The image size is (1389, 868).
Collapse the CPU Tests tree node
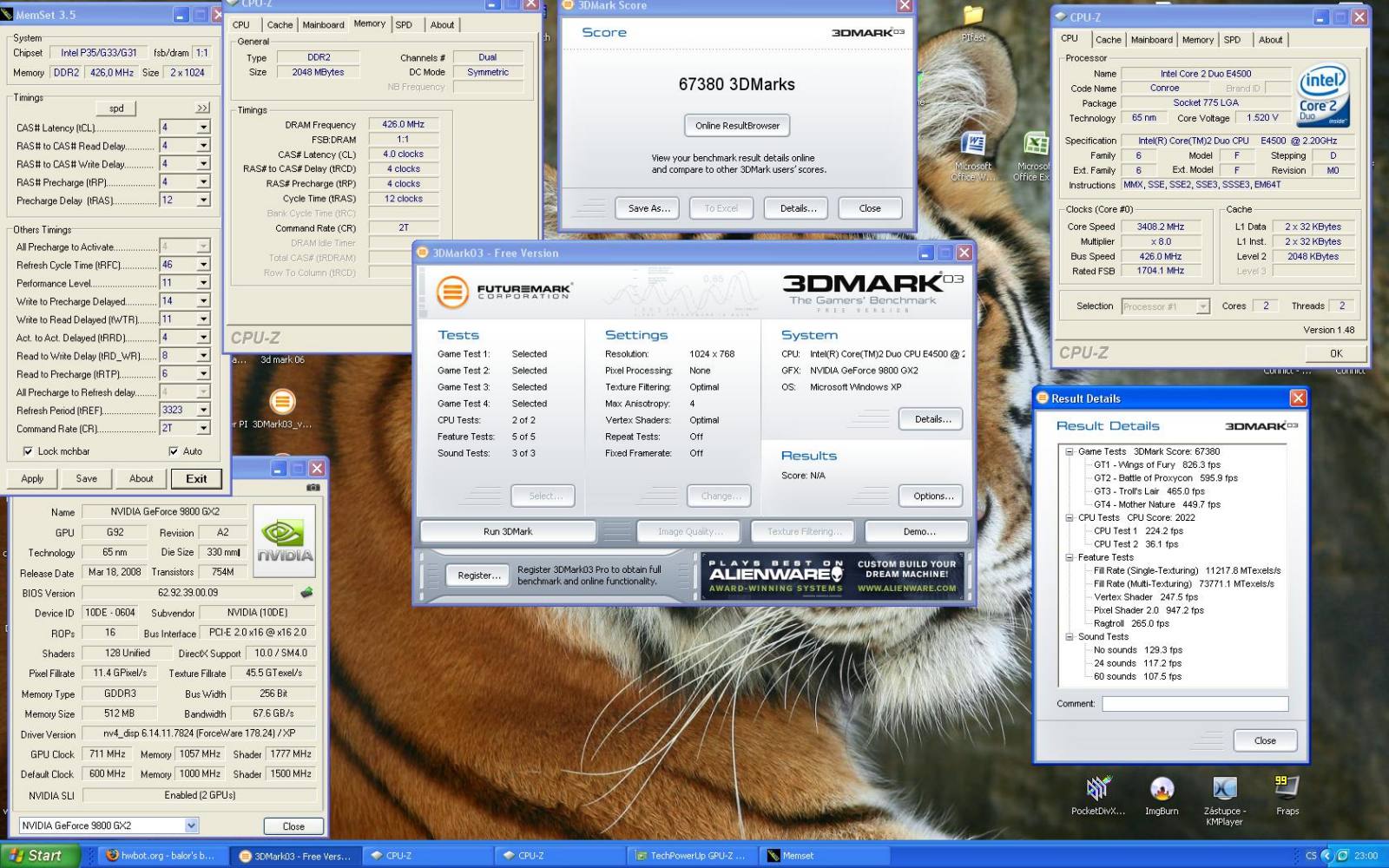point(1070,517)
